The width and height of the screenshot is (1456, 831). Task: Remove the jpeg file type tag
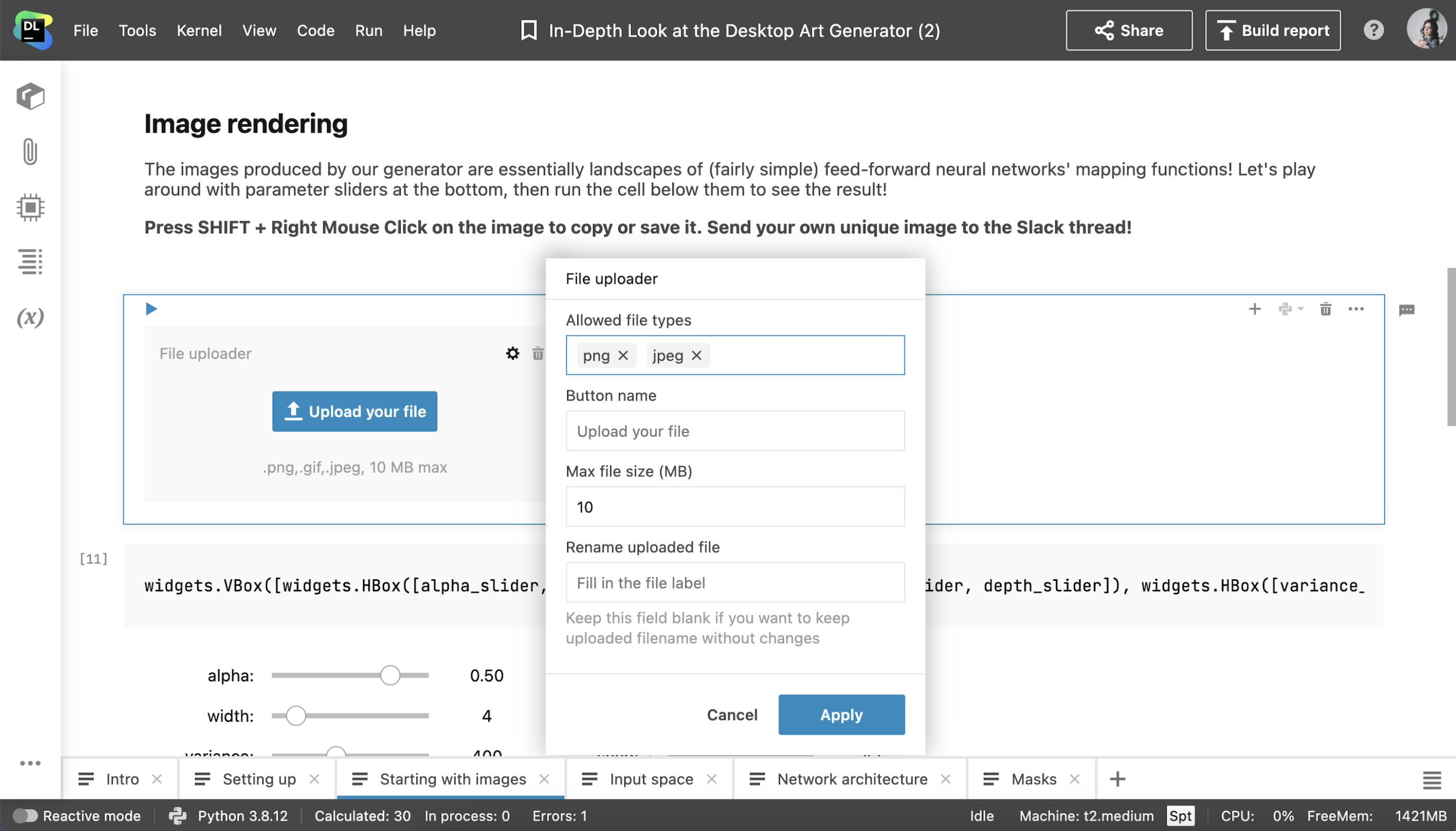[696, 356]
